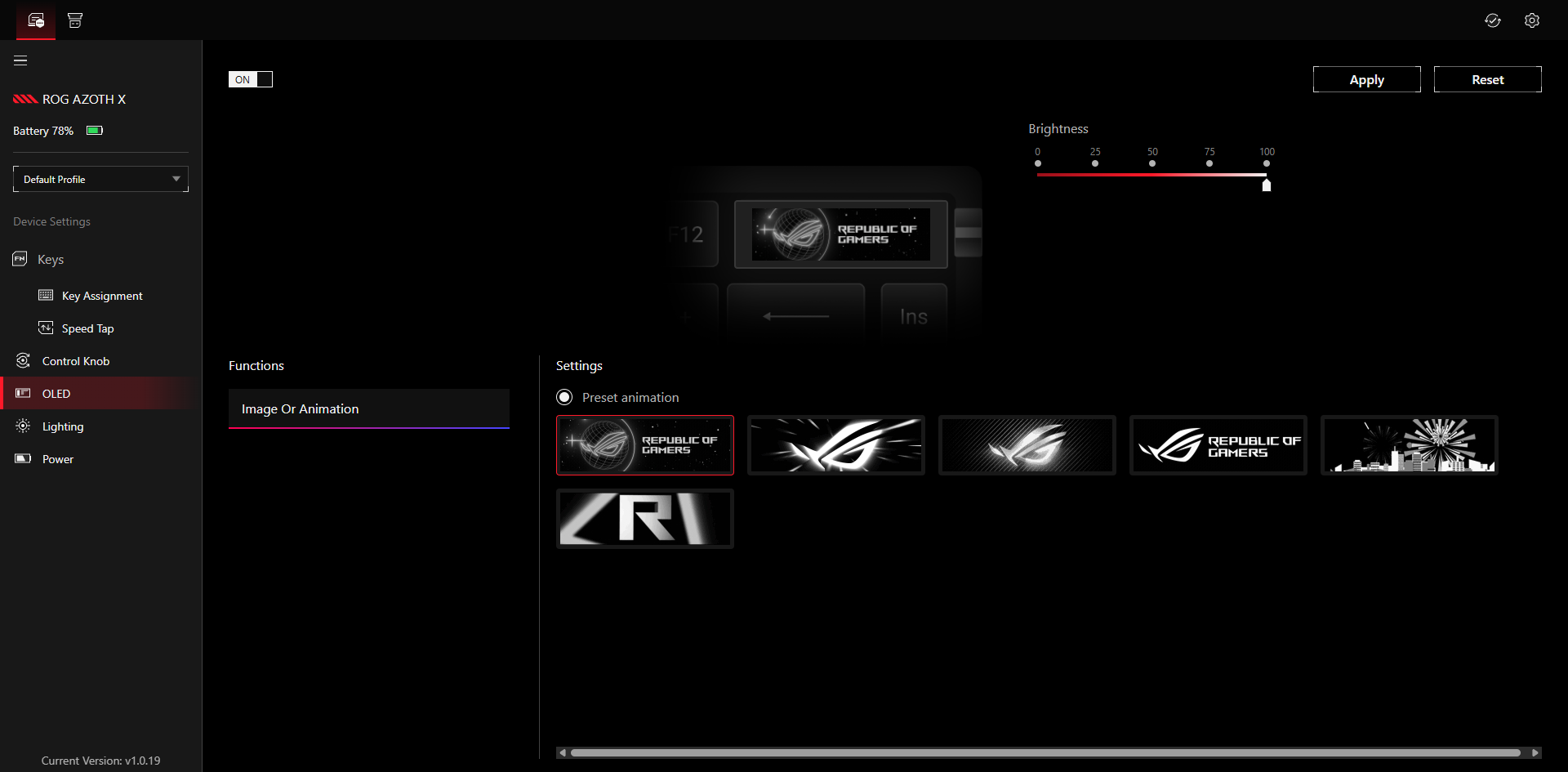Open Lighting settings

coord(63,426)
